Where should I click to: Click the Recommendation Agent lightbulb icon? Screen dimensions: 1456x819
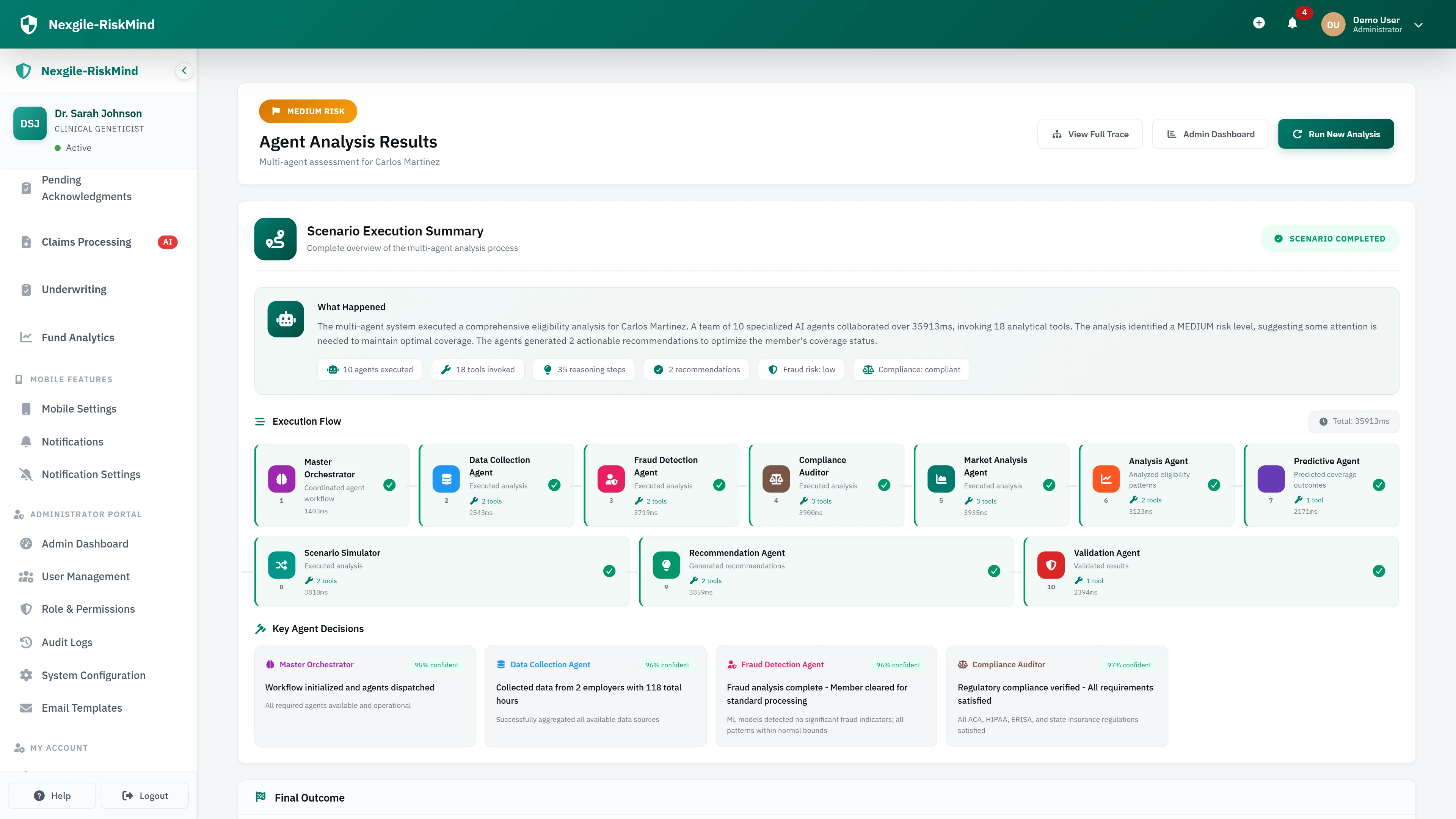coord(666,565)
